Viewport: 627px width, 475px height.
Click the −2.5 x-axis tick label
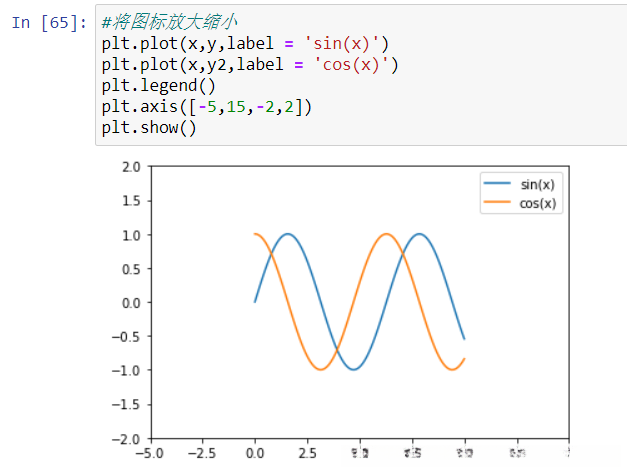click(x=202, y=453)
